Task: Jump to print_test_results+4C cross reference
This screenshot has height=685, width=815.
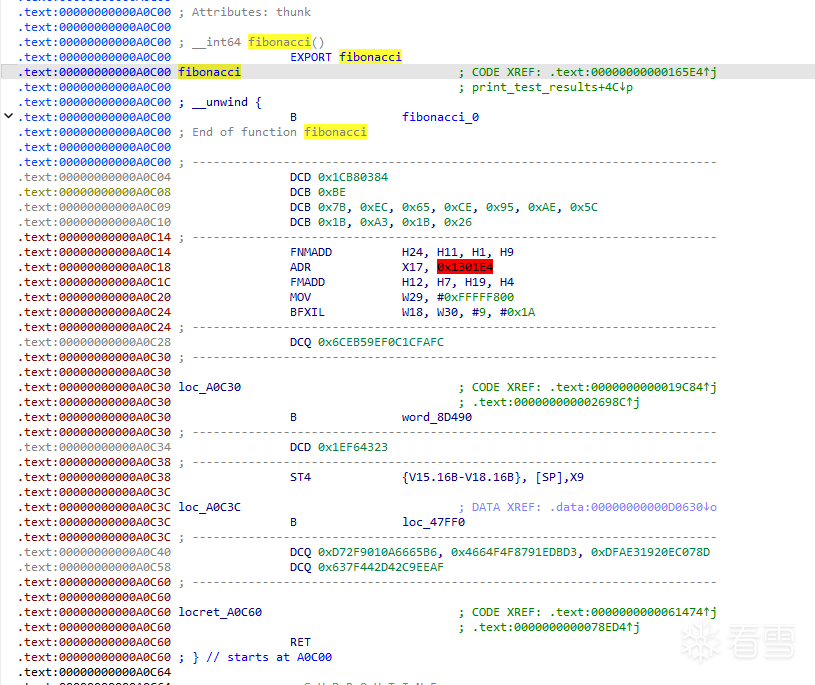Action: (x=552, y=87)
